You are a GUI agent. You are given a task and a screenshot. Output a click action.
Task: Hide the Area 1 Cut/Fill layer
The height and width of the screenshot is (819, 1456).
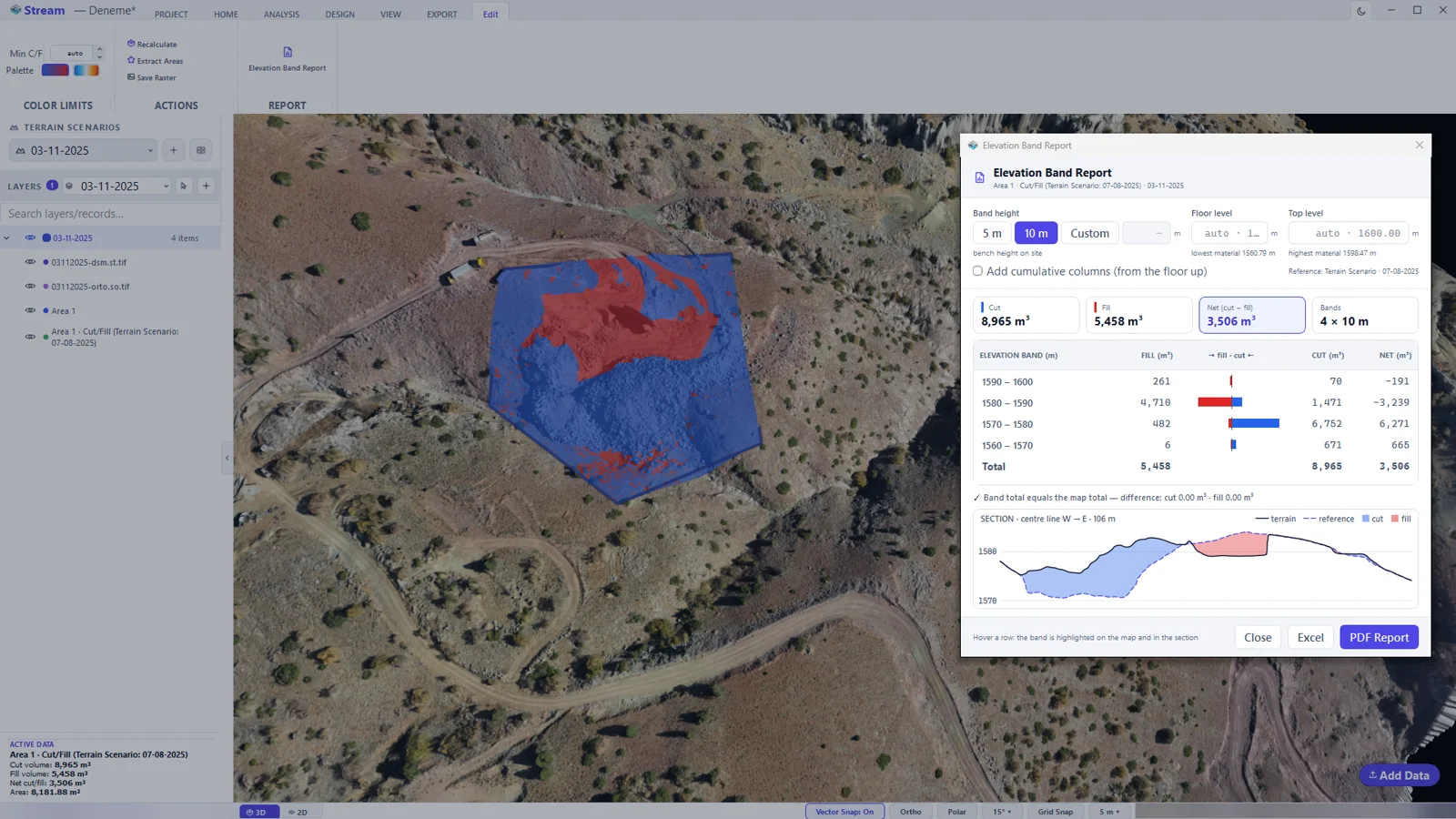pos(30,337)
